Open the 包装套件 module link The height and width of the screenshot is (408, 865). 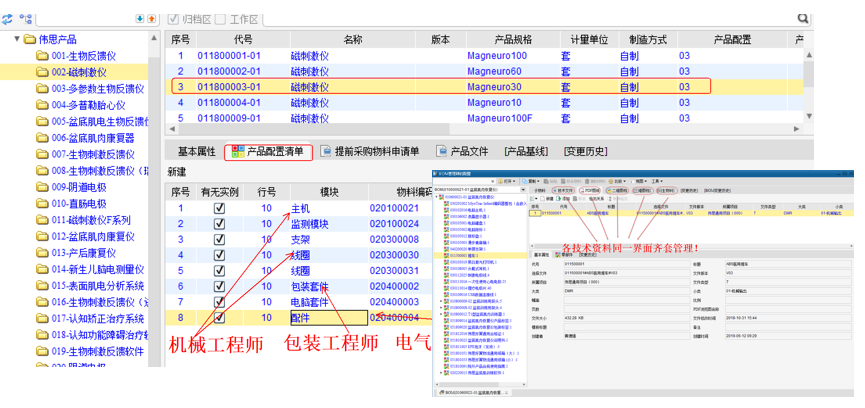tap(310, 286)
